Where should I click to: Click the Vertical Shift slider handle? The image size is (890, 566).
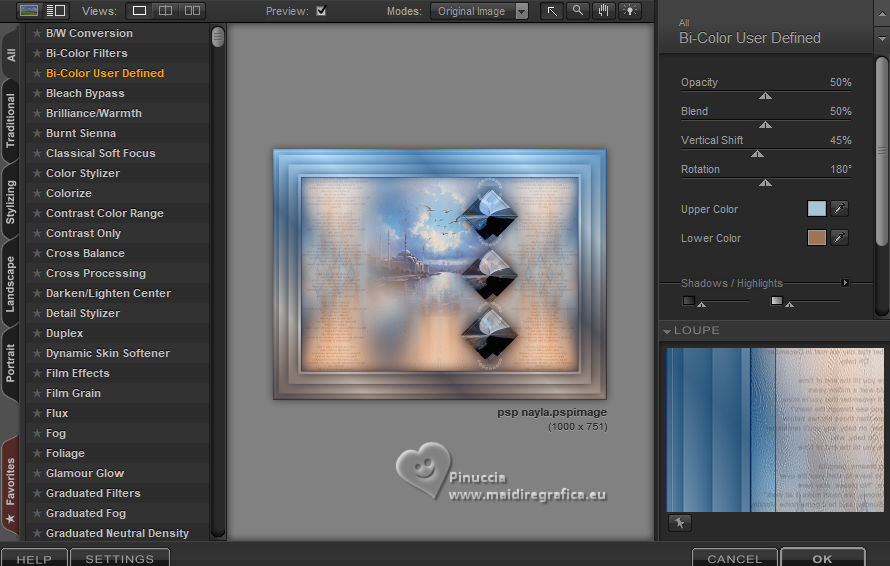(757, 154)
